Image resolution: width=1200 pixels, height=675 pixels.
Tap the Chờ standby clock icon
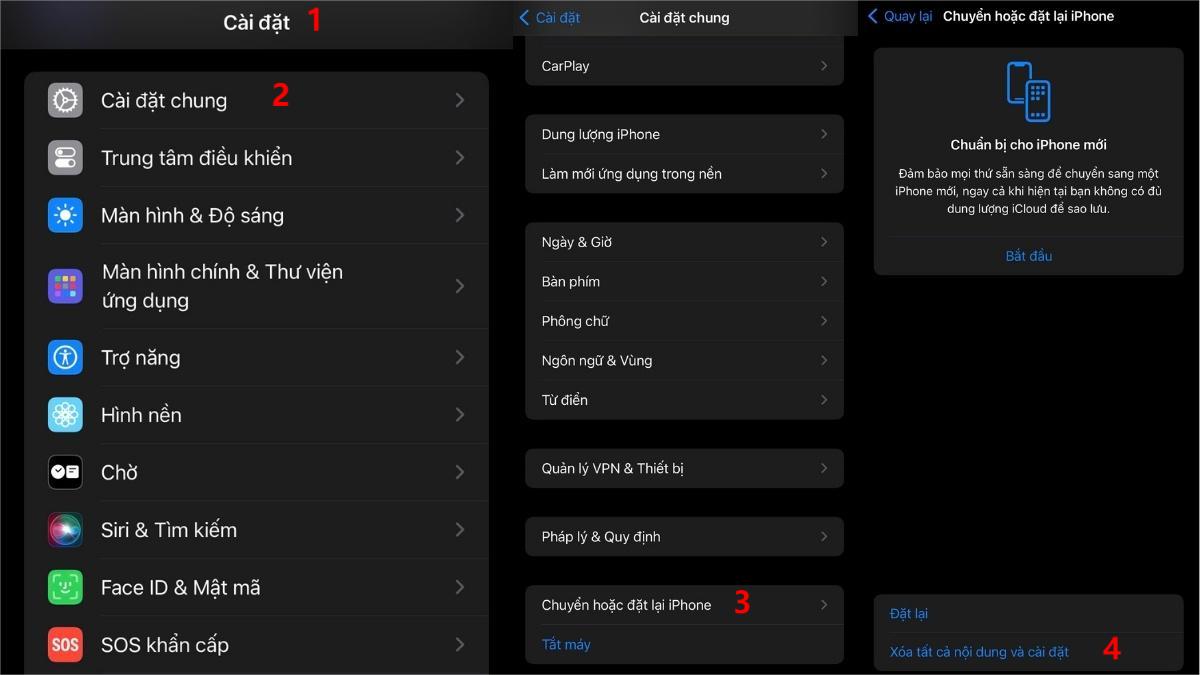pyautogui.click(x=65, y=472)
